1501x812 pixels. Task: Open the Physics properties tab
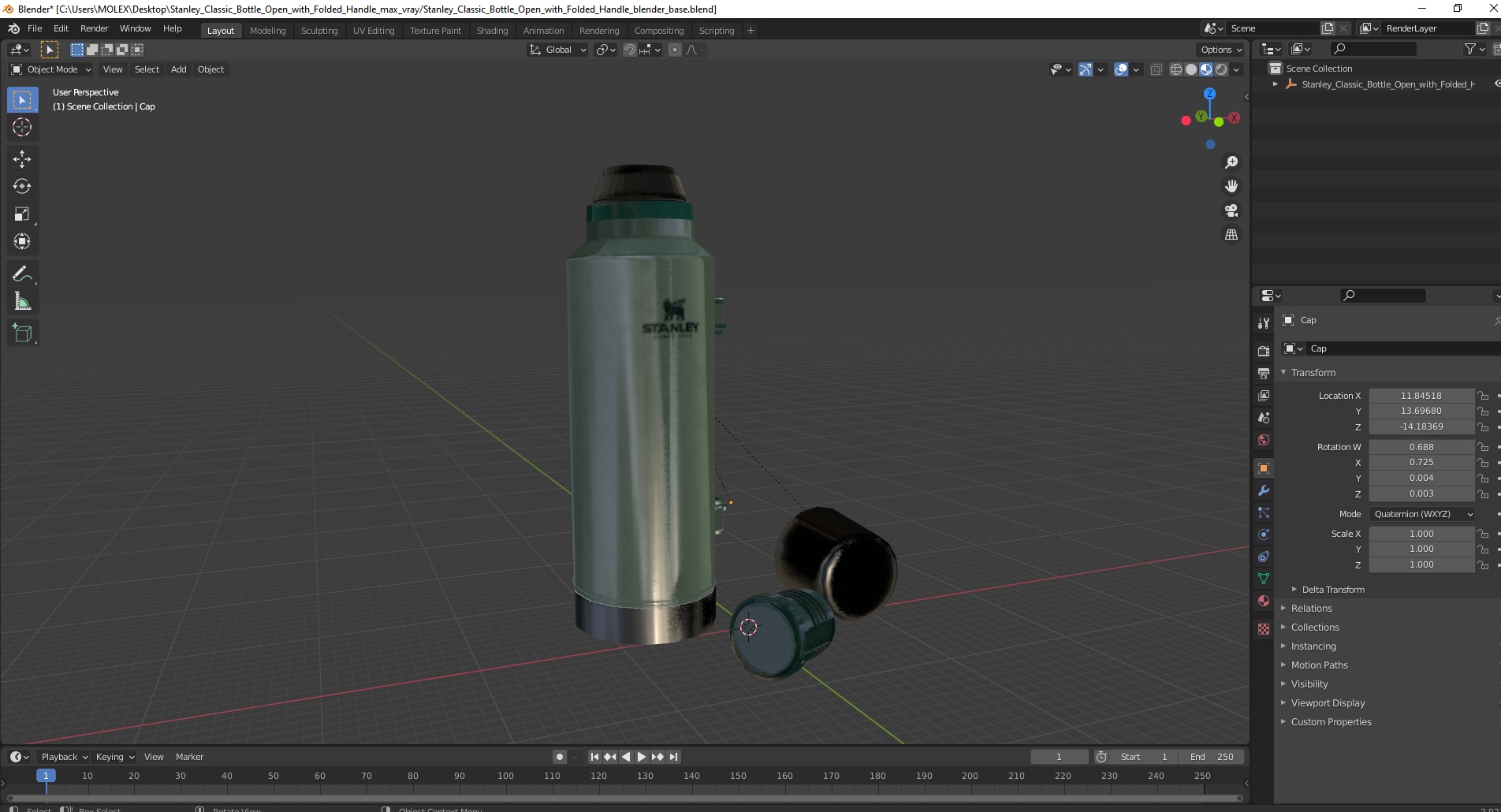coord(1264,535)
